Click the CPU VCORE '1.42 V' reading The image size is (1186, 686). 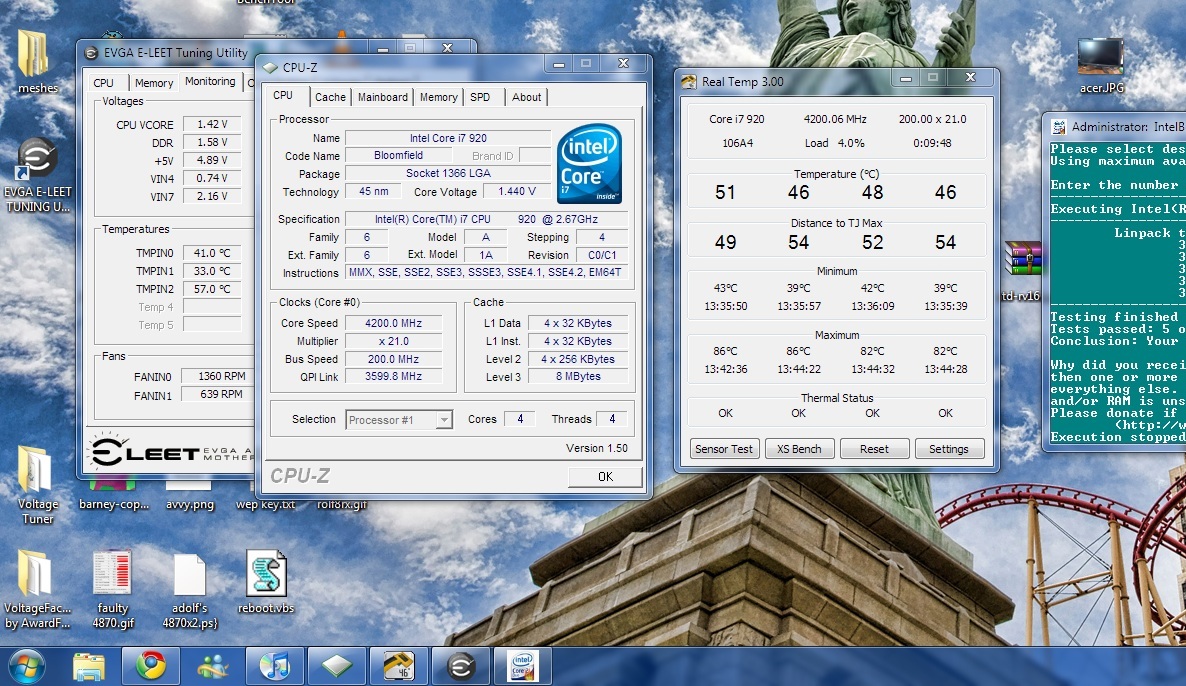pyautogui.click(x=212, y=124)
